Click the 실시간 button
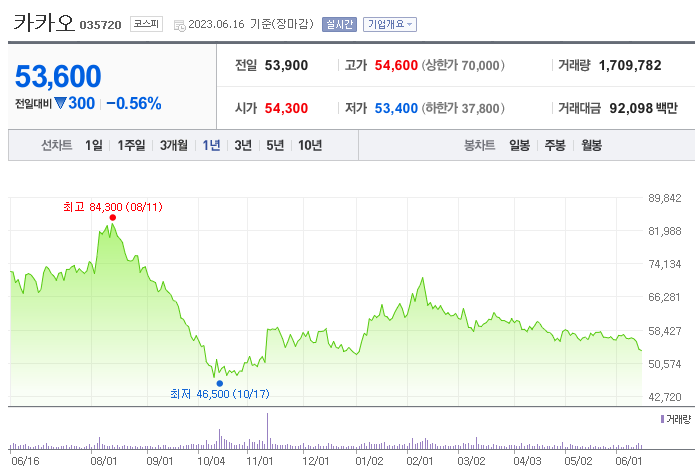695x475 pixels. (x=339, y=24)
